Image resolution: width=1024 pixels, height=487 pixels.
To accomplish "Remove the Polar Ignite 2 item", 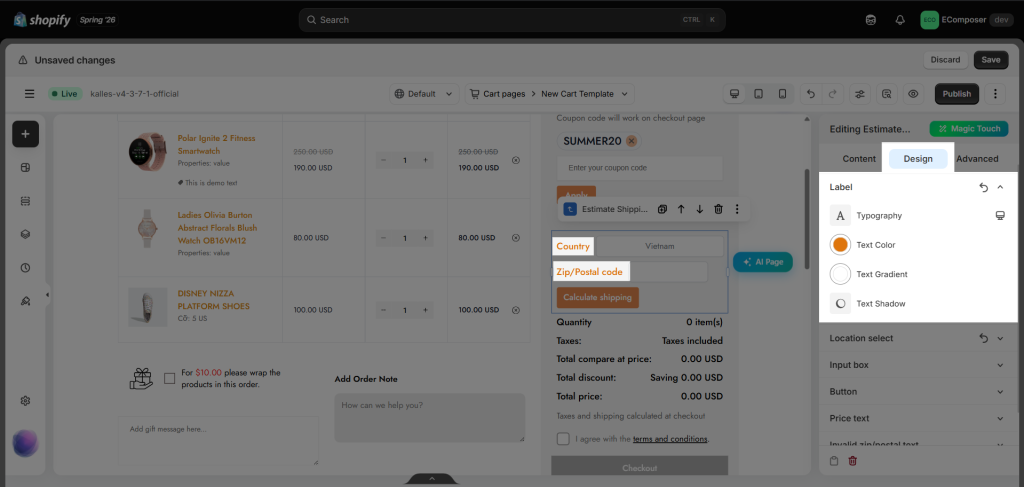I will tap(516, 160).
